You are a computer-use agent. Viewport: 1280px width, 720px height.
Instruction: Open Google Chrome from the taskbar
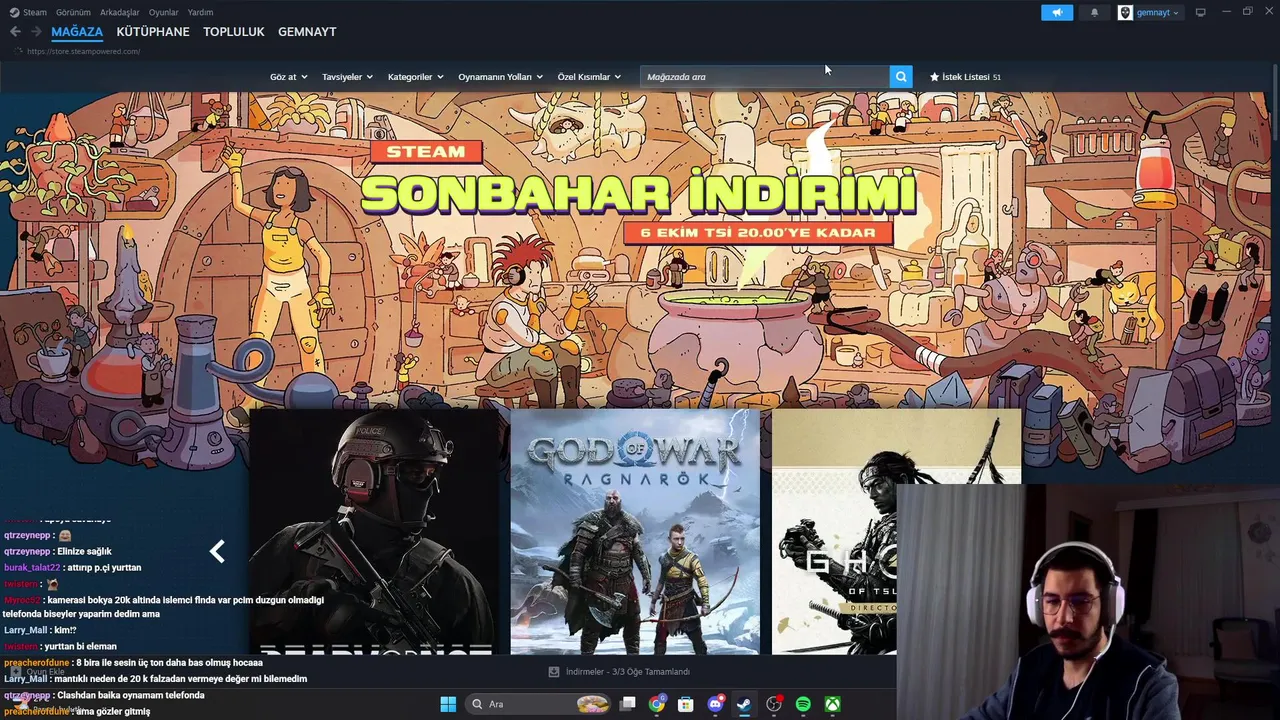coord(656,704)
